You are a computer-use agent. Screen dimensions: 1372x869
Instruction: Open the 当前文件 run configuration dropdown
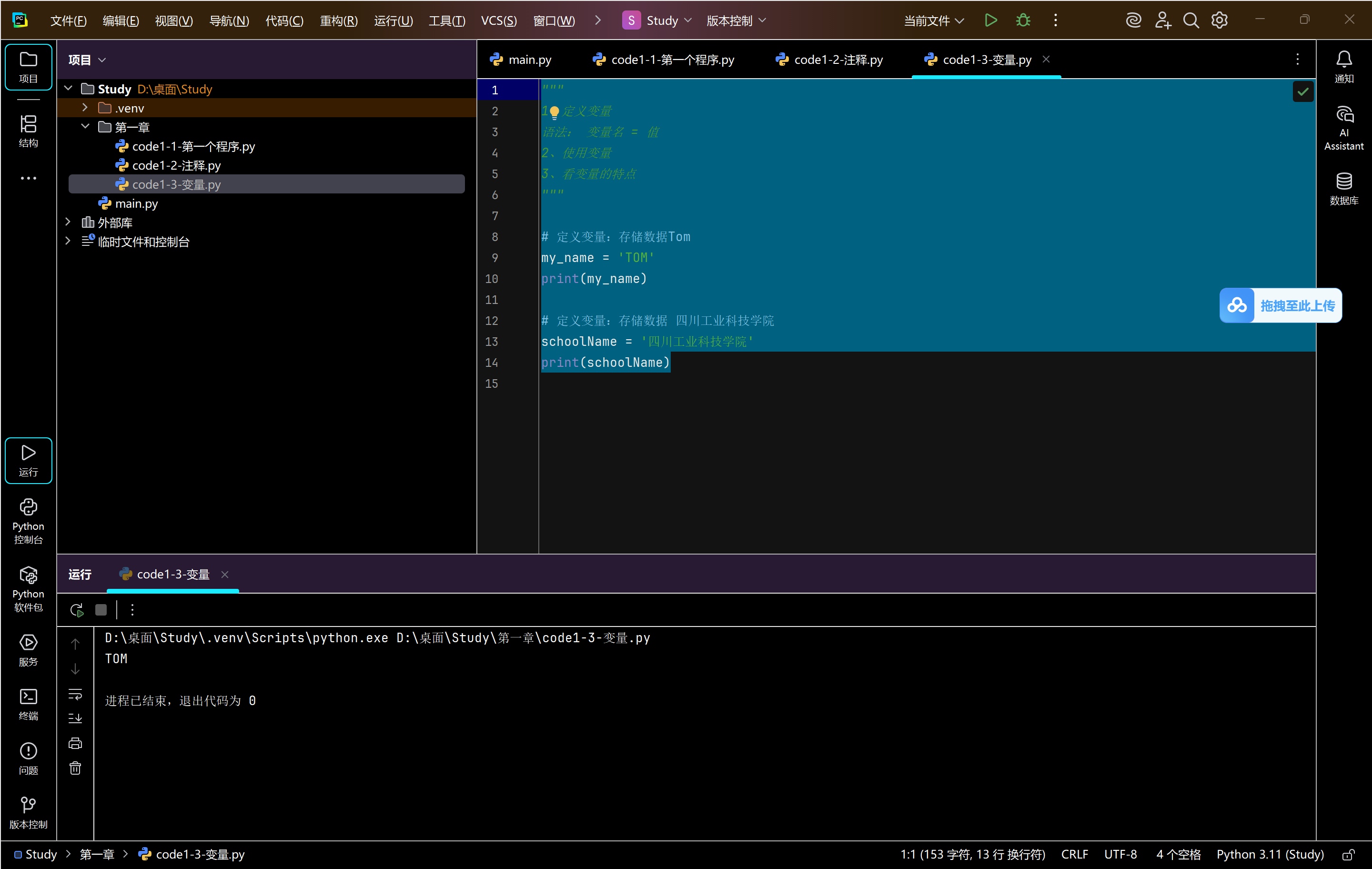point(933,20)
